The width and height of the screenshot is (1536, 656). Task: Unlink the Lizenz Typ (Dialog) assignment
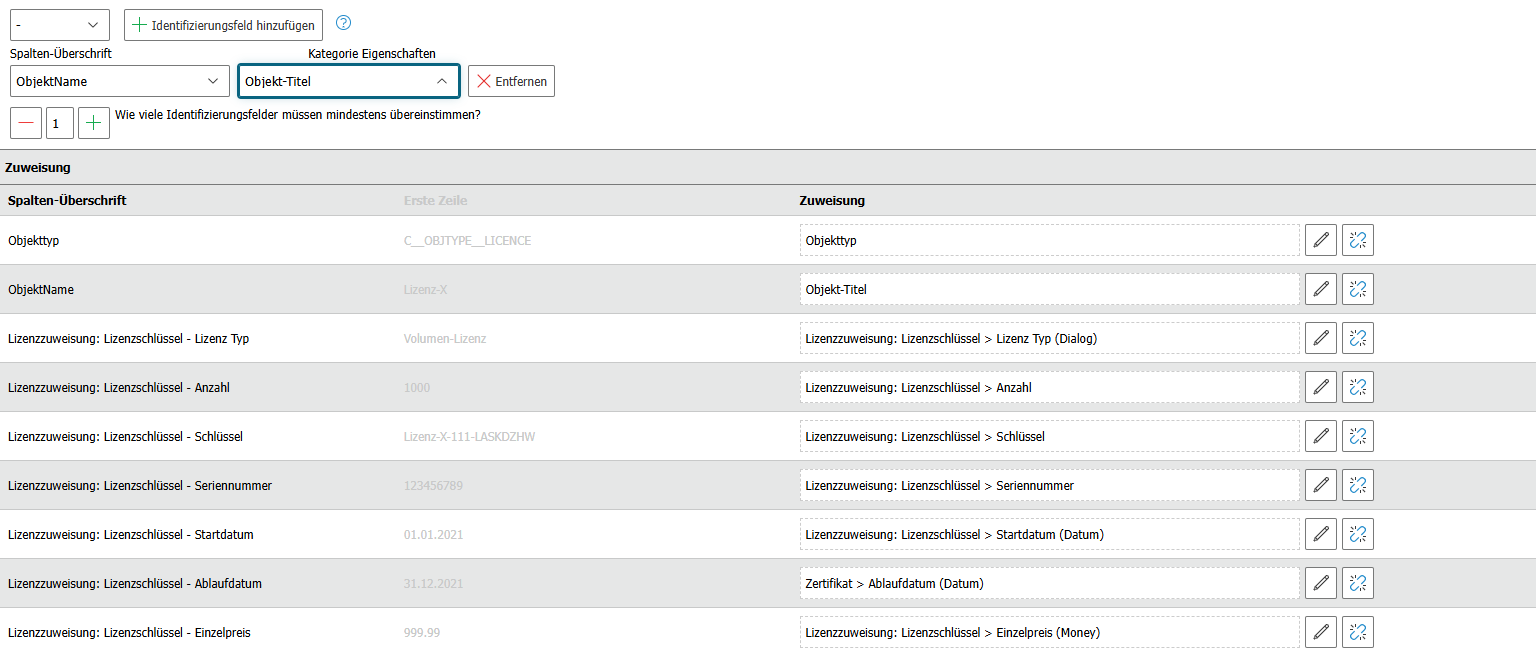point(1358,338)
